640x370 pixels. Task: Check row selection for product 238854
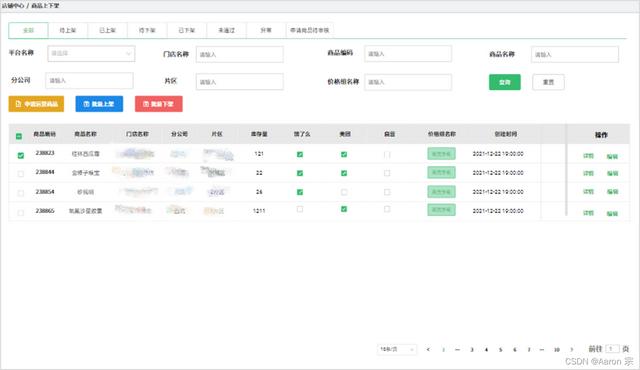point(21,193)
